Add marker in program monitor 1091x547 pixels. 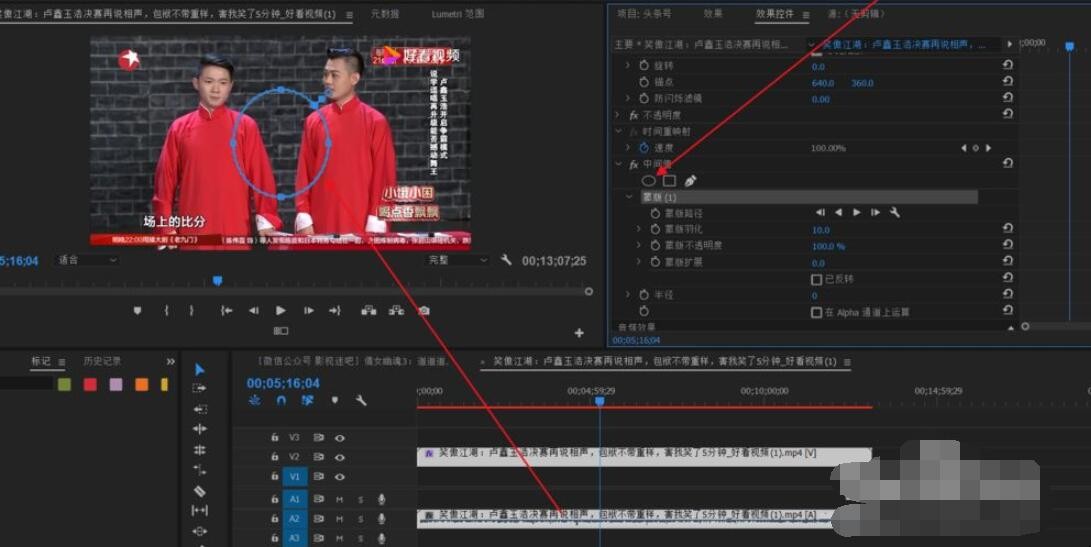pos(137,310)
